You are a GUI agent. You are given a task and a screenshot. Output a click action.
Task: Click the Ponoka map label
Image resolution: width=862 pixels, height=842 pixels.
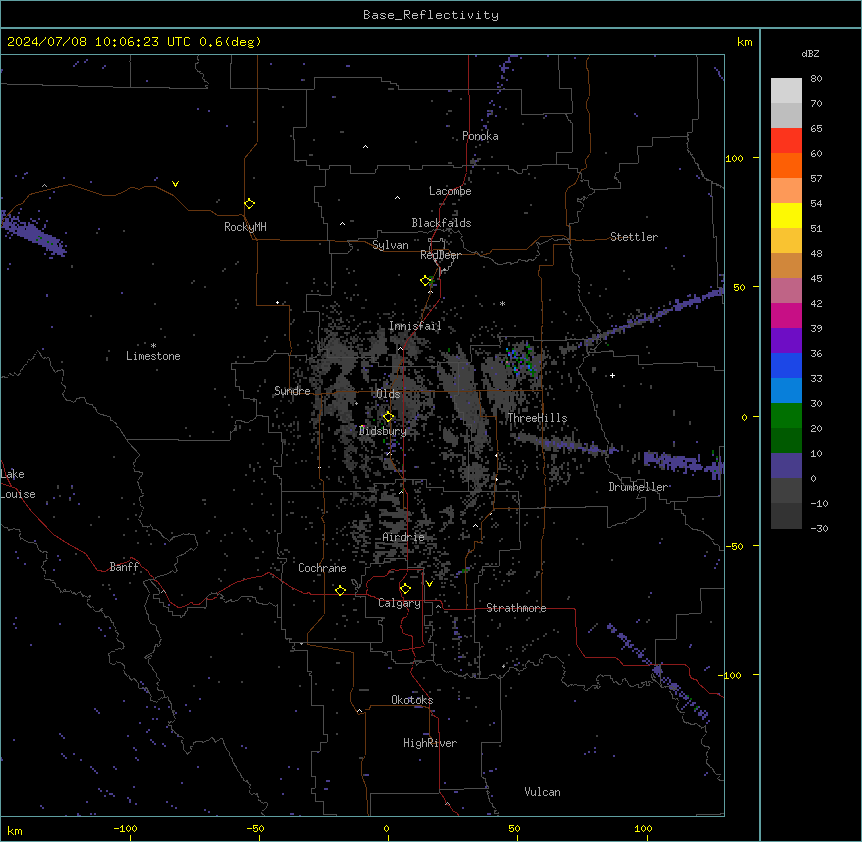(x=480, y=136)
